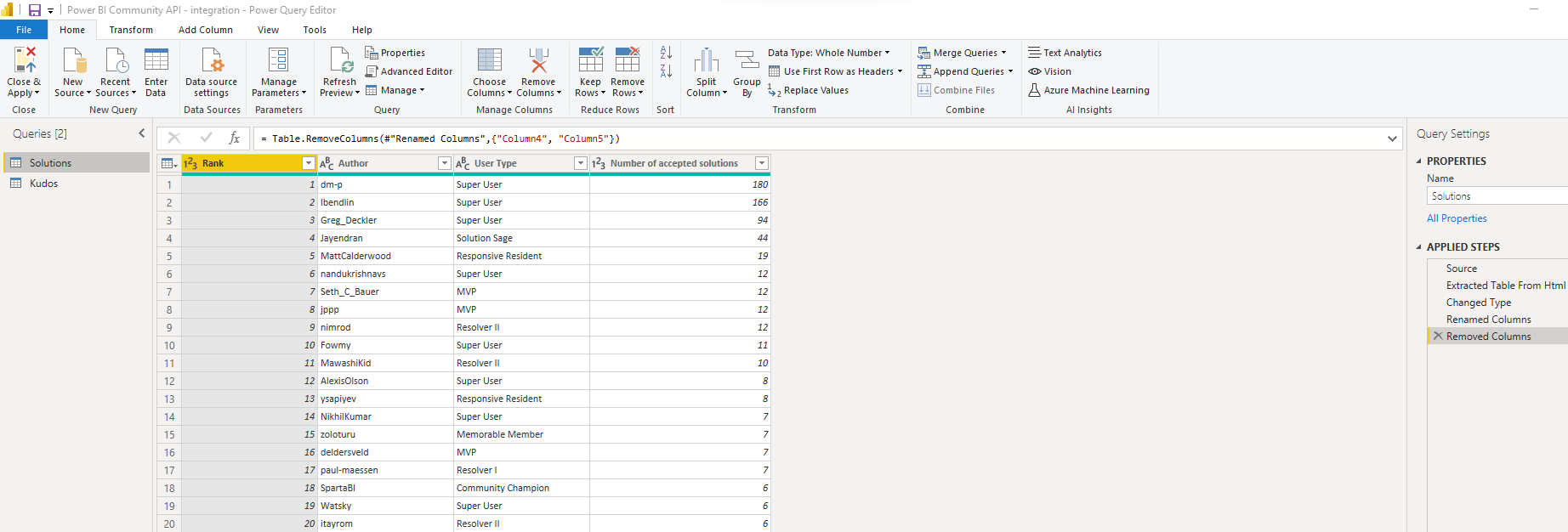
Task: Click cell Greg_Deckler
Action: pyautogui.click(x=385, y=220)
